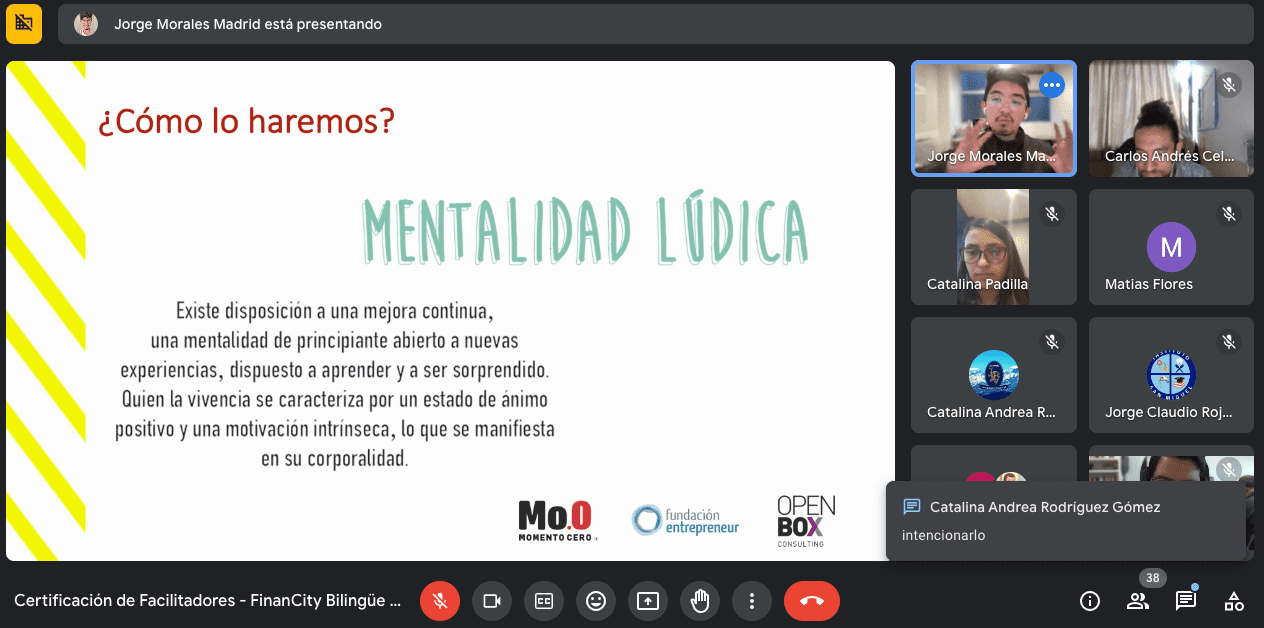Click the round avatar above Catalina Andrea R... name
The image size is (1264, 628).
pos(994,375)
